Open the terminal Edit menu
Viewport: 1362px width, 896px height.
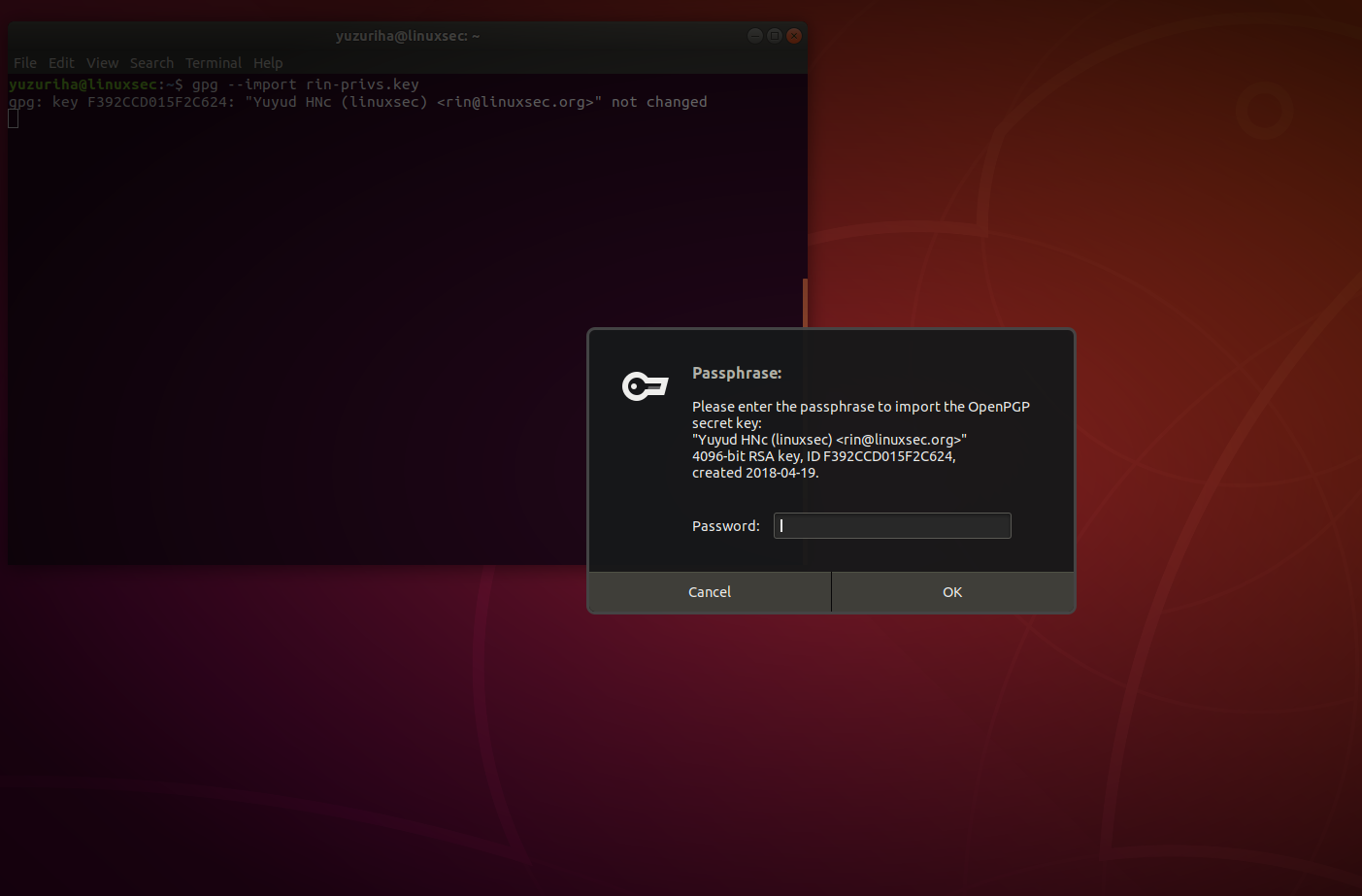pos(61,63)
